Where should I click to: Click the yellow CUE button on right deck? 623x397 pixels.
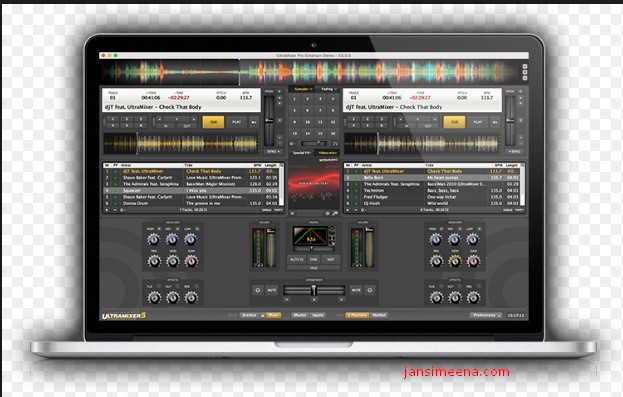(x=454, y=122)
